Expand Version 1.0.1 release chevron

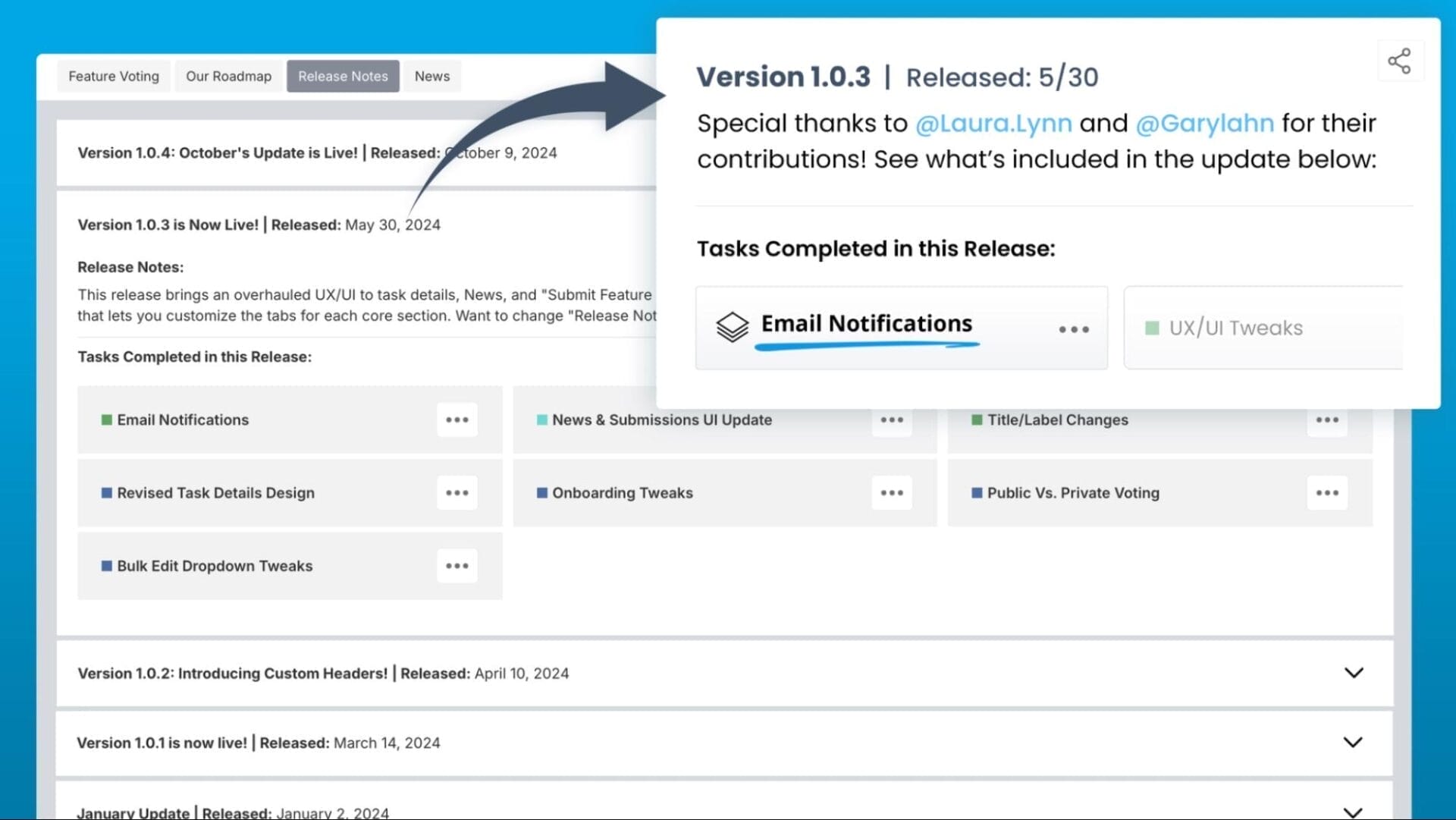[1353, 742]
